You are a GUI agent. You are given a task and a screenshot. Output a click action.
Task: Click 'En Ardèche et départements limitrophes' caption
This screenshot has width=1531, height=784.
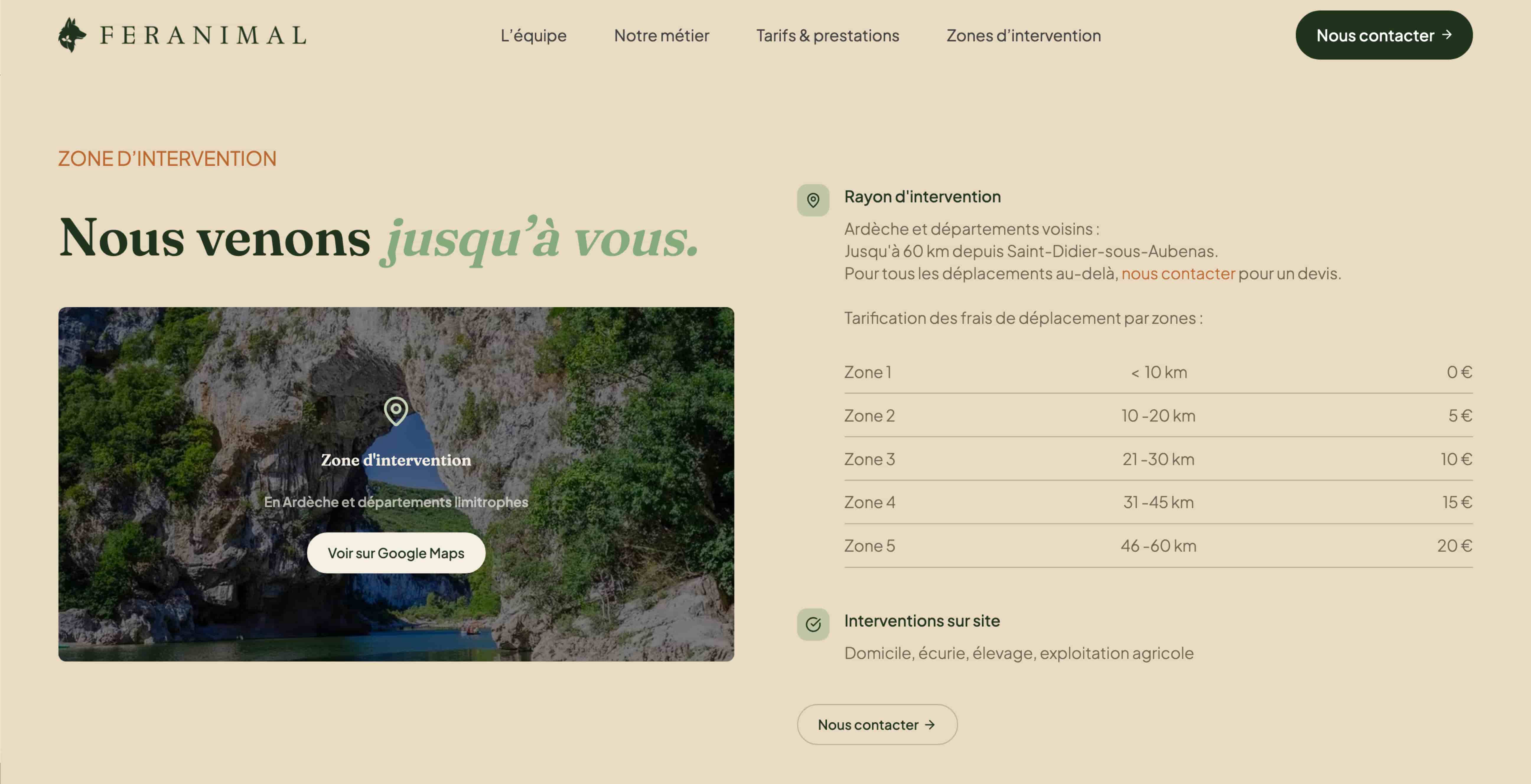396,502
